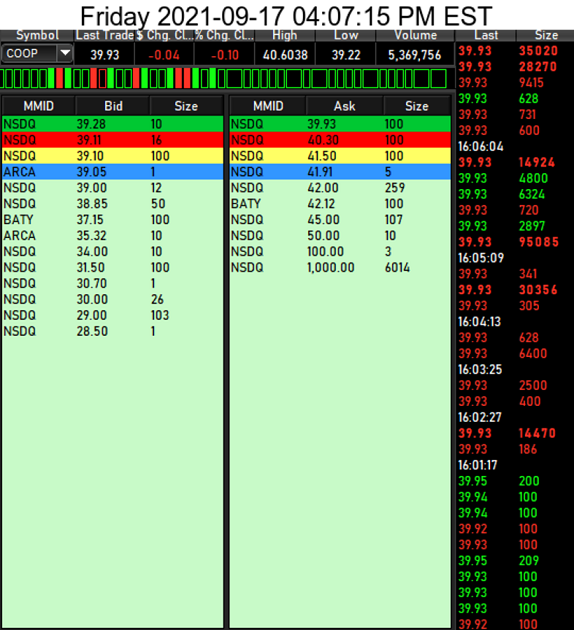Viewport: 574px width, 630px height.
Task: Select the BATY 37.15 bid price
Action: click(x=90, y=220)
